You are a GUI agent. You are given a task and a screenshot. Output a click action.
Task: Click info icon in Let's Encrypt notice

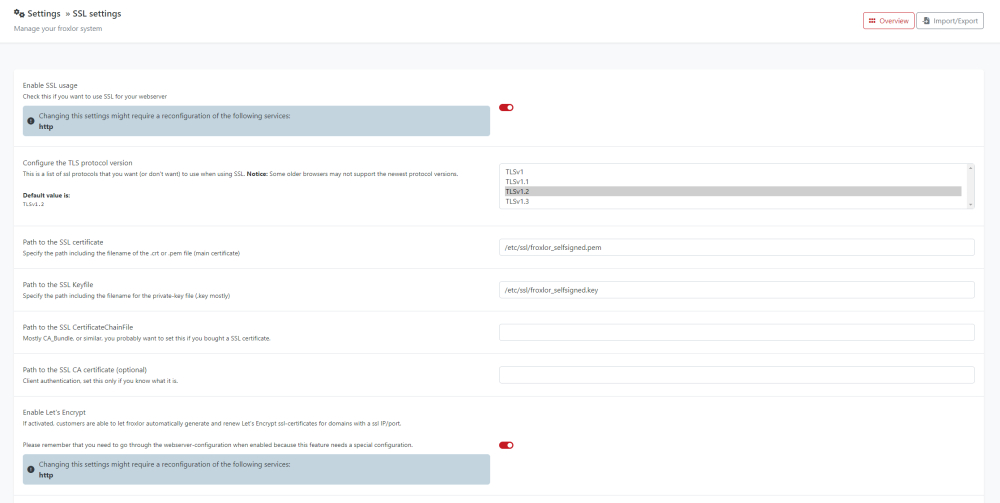(x=30, y=470)
